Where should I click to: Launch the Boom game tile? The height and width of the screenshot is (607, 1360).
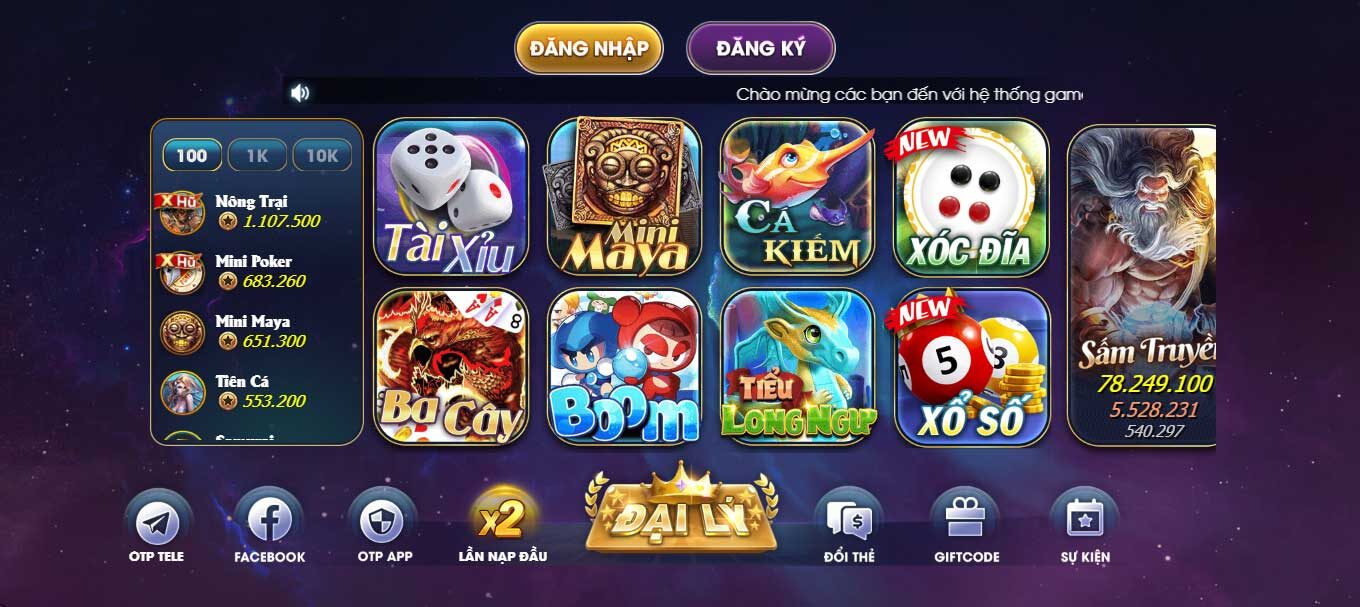[x=624, y=367]
